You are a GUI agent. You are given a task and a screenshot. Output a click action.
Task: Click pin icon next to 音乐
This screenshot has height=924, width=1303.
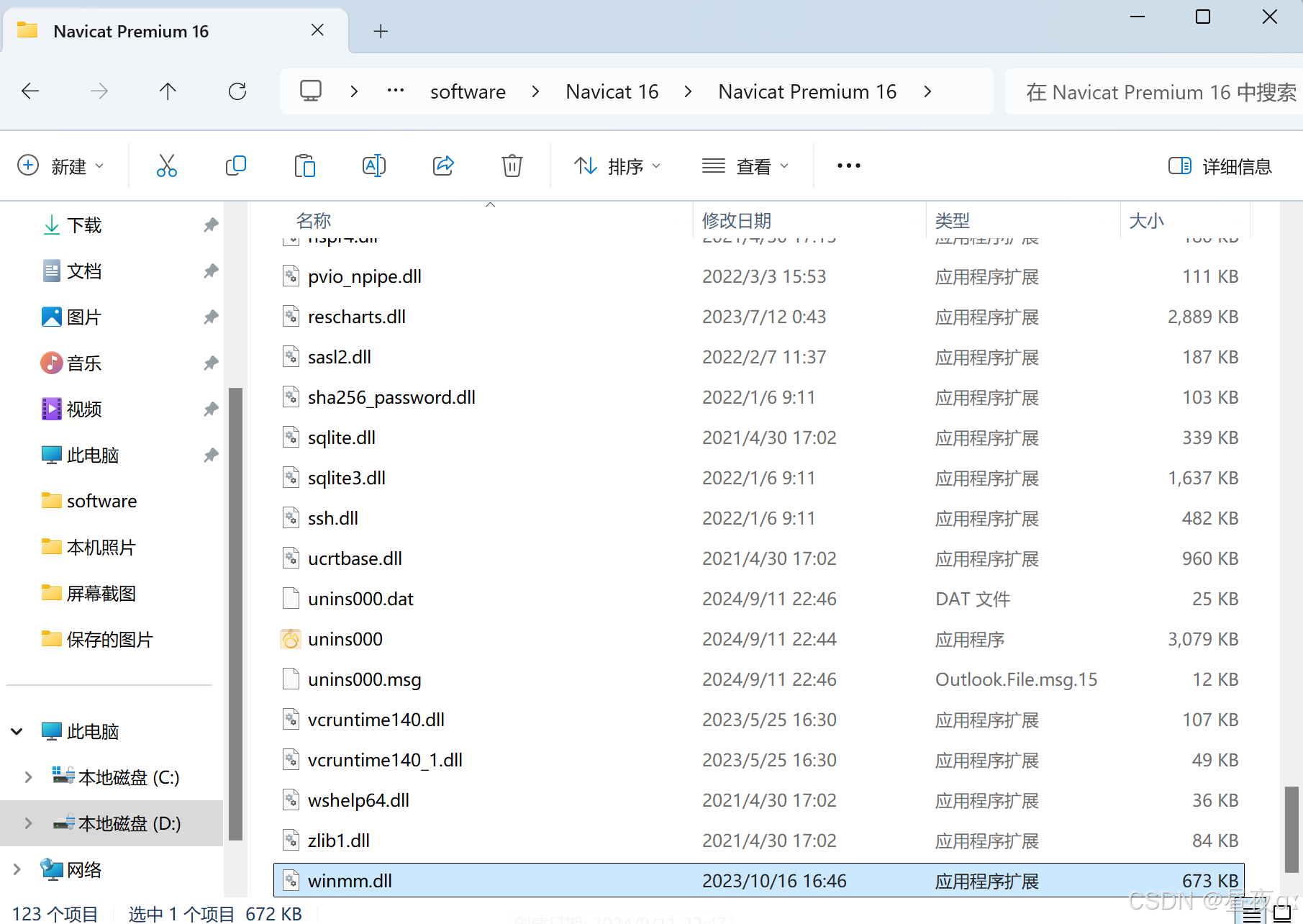[x=211, y=363]
